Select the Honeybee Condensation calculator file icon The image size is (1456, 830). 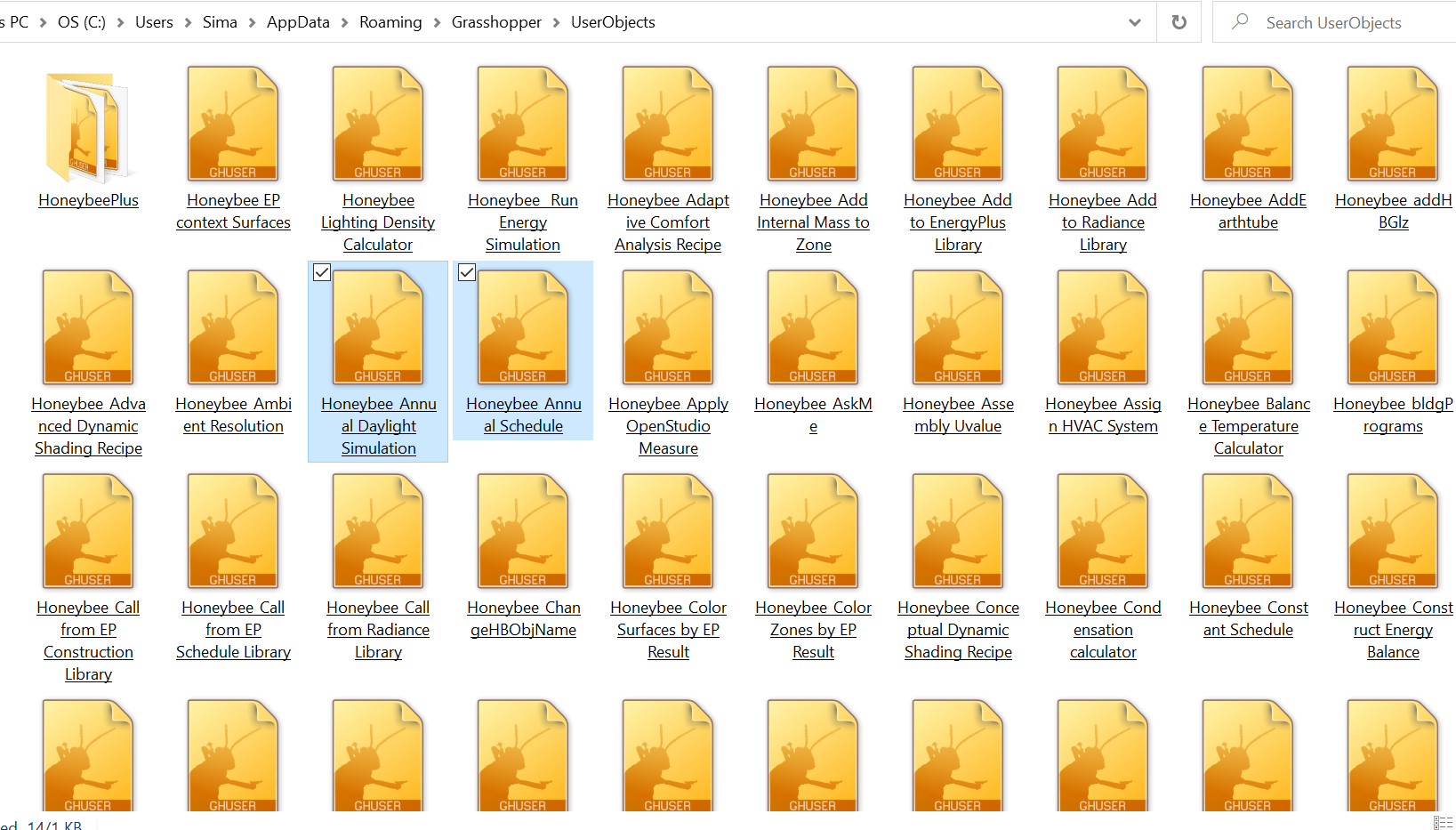1103,531
